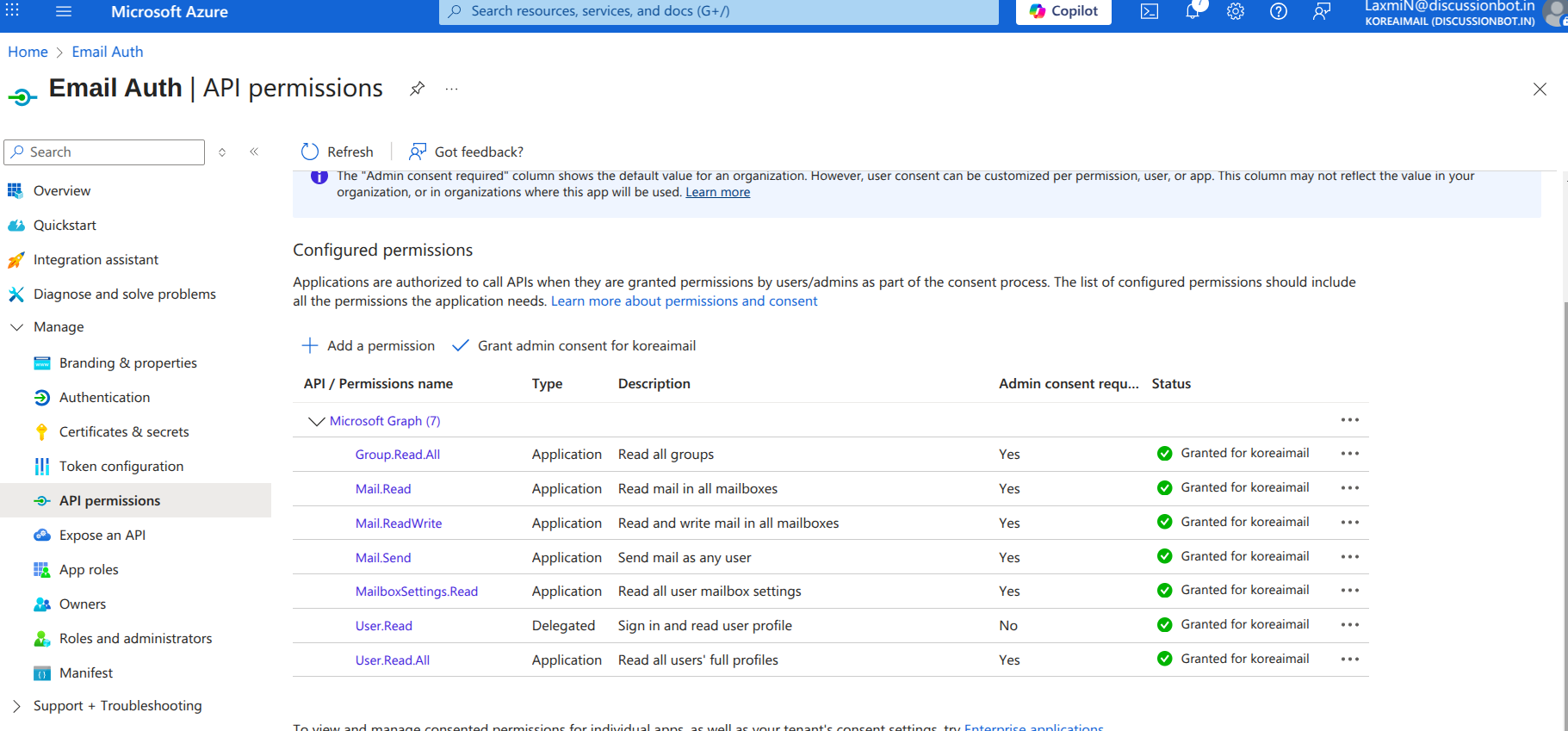The width and height of the screenshot is (1568, 731).
Task: Collapse the left sidebar menu
Action: click(x=254, y=152)
